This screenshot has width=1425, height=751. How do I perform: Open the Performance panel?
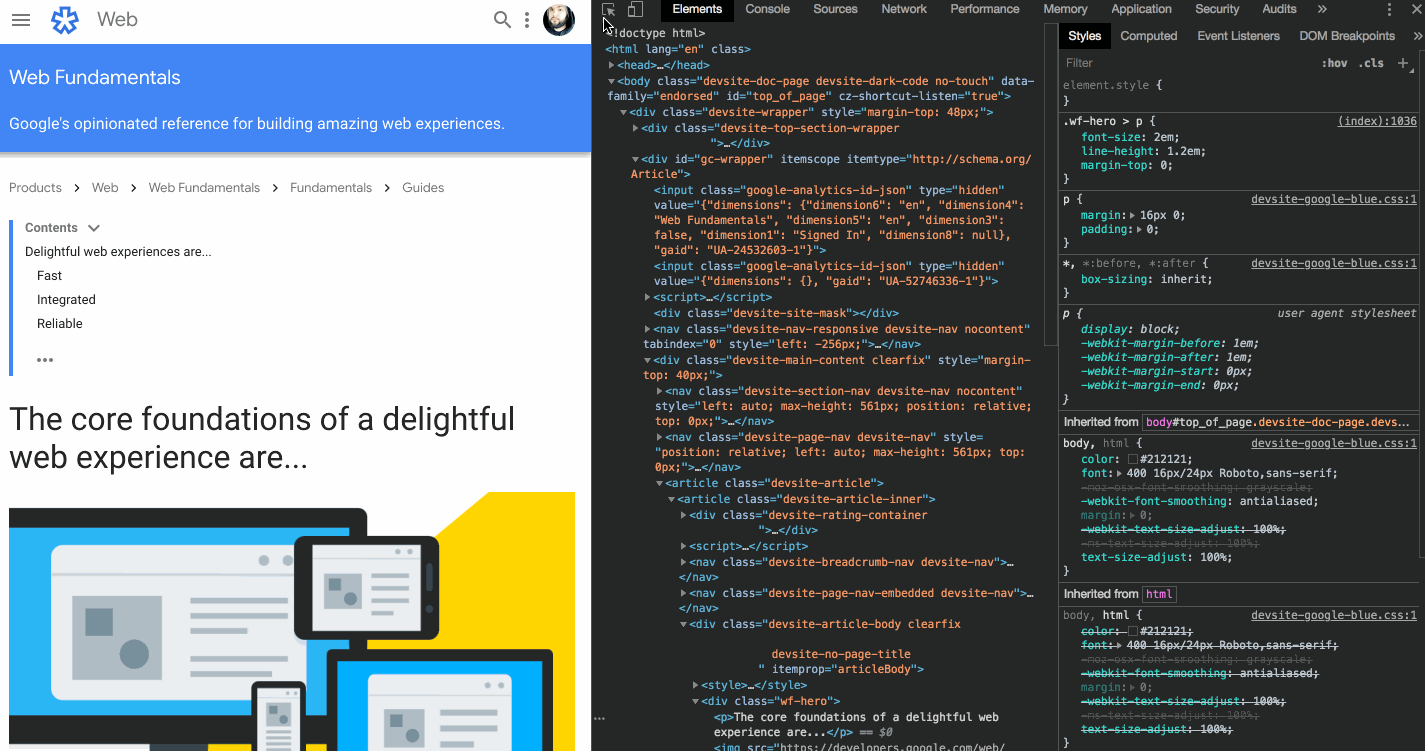tap(985, 9)
